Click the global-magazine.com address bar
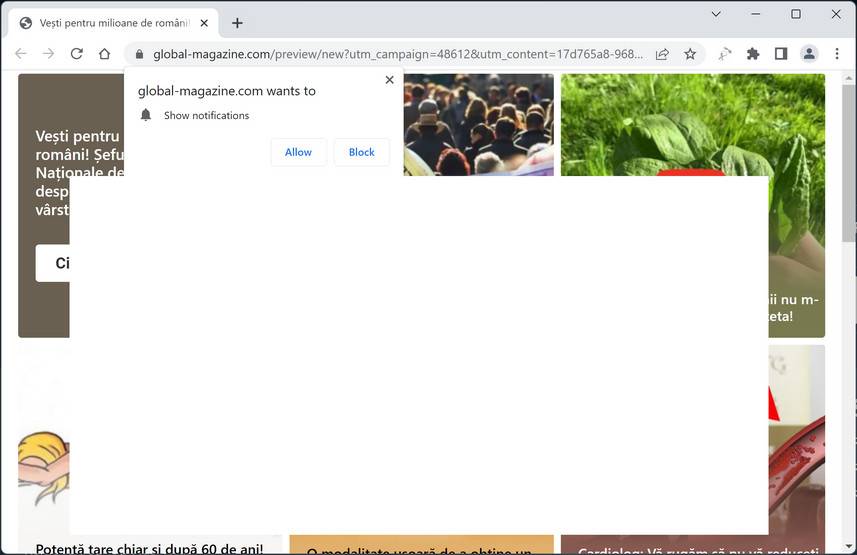 (398, 54)
